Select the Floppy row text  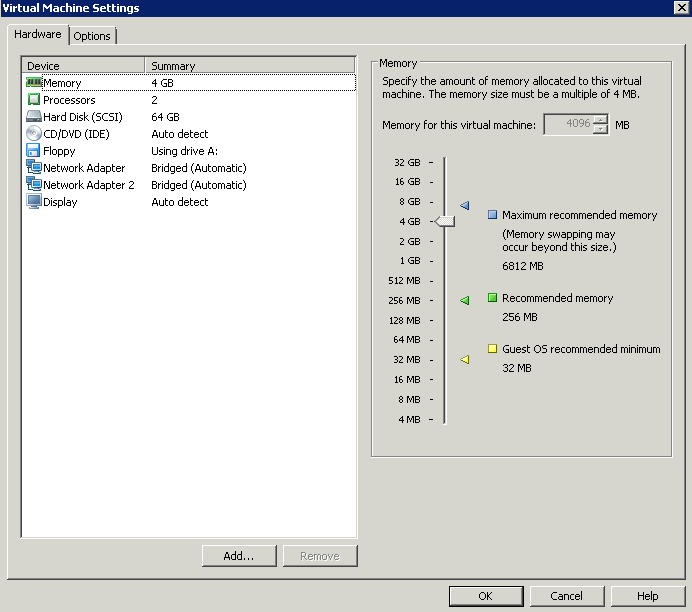(x=59, y=151)
